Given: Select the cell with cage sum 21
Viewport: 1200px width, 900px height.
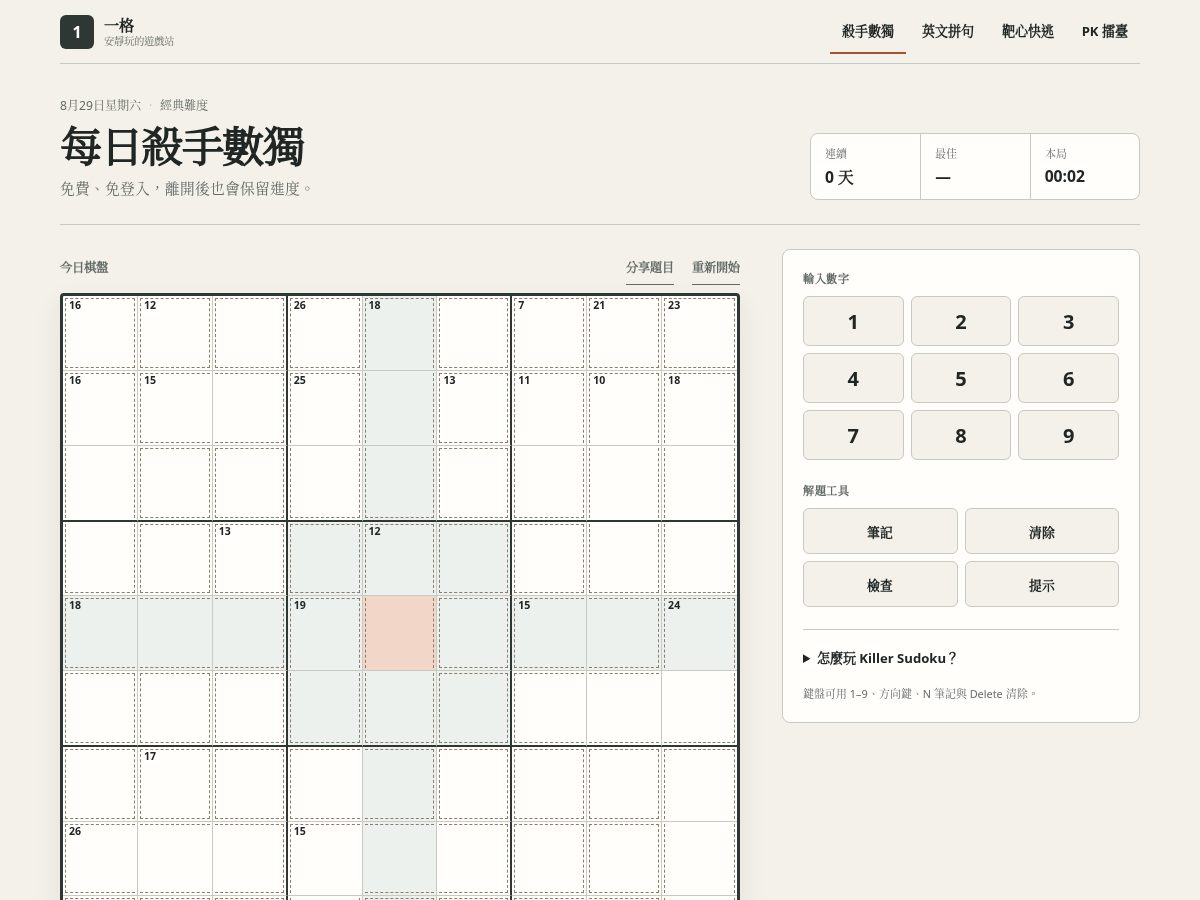Looking at the screenshot, I should [624, 333].
